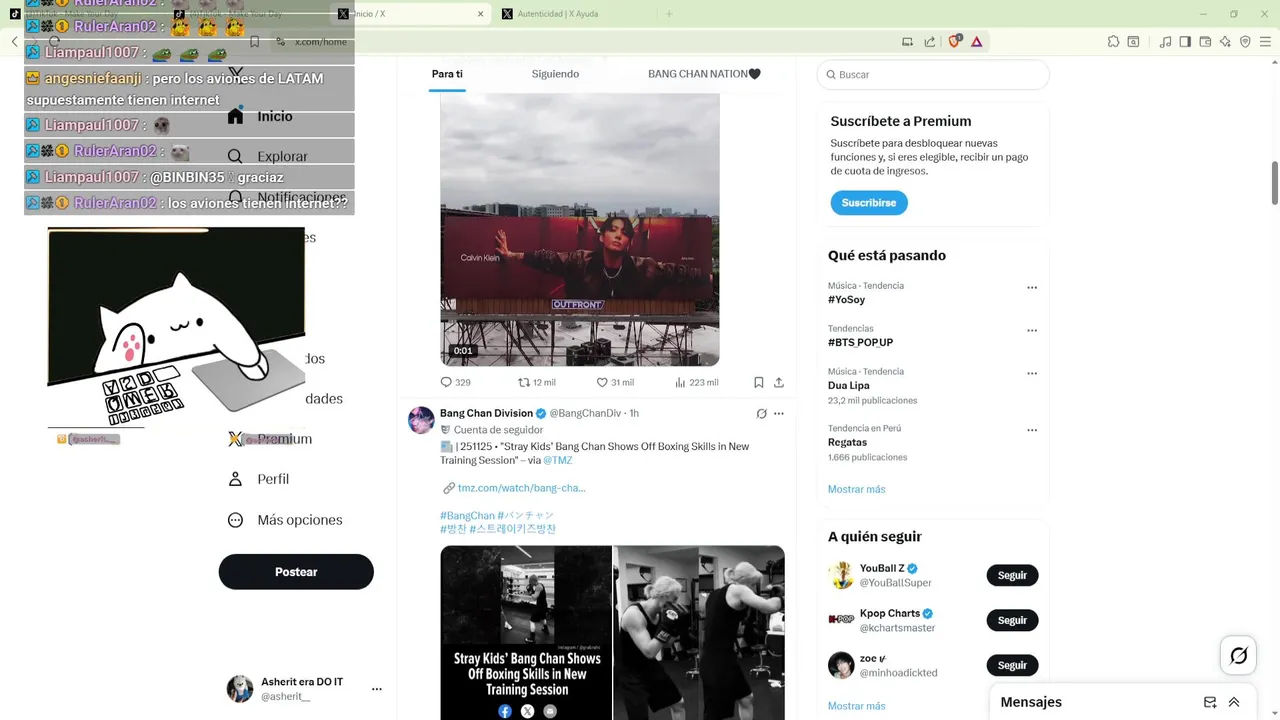Click the music note media control icon
Image resolution: width=1280 pixels, height=720 pixels.
[x=1165, y=41]
